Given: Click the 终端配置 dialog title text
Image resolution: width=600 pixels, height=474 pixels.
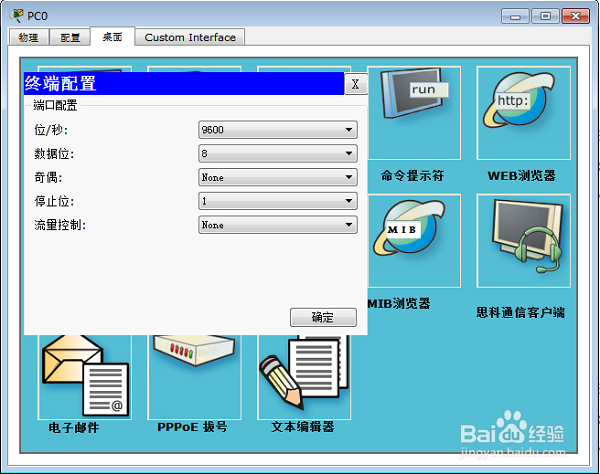Looking at the screenshot, I should 60,83.
